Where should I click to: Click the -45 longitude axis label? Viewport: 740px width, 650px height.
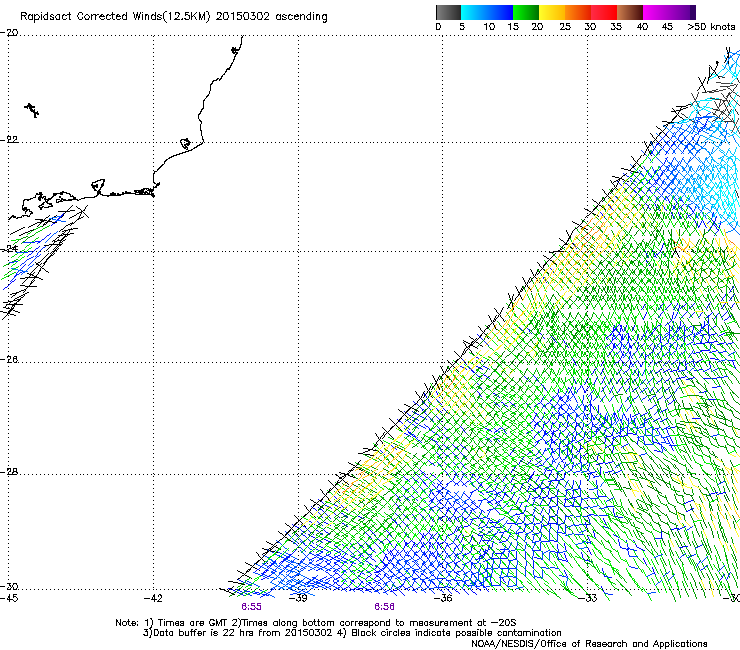pyautogui.click(x=9, y=599)
